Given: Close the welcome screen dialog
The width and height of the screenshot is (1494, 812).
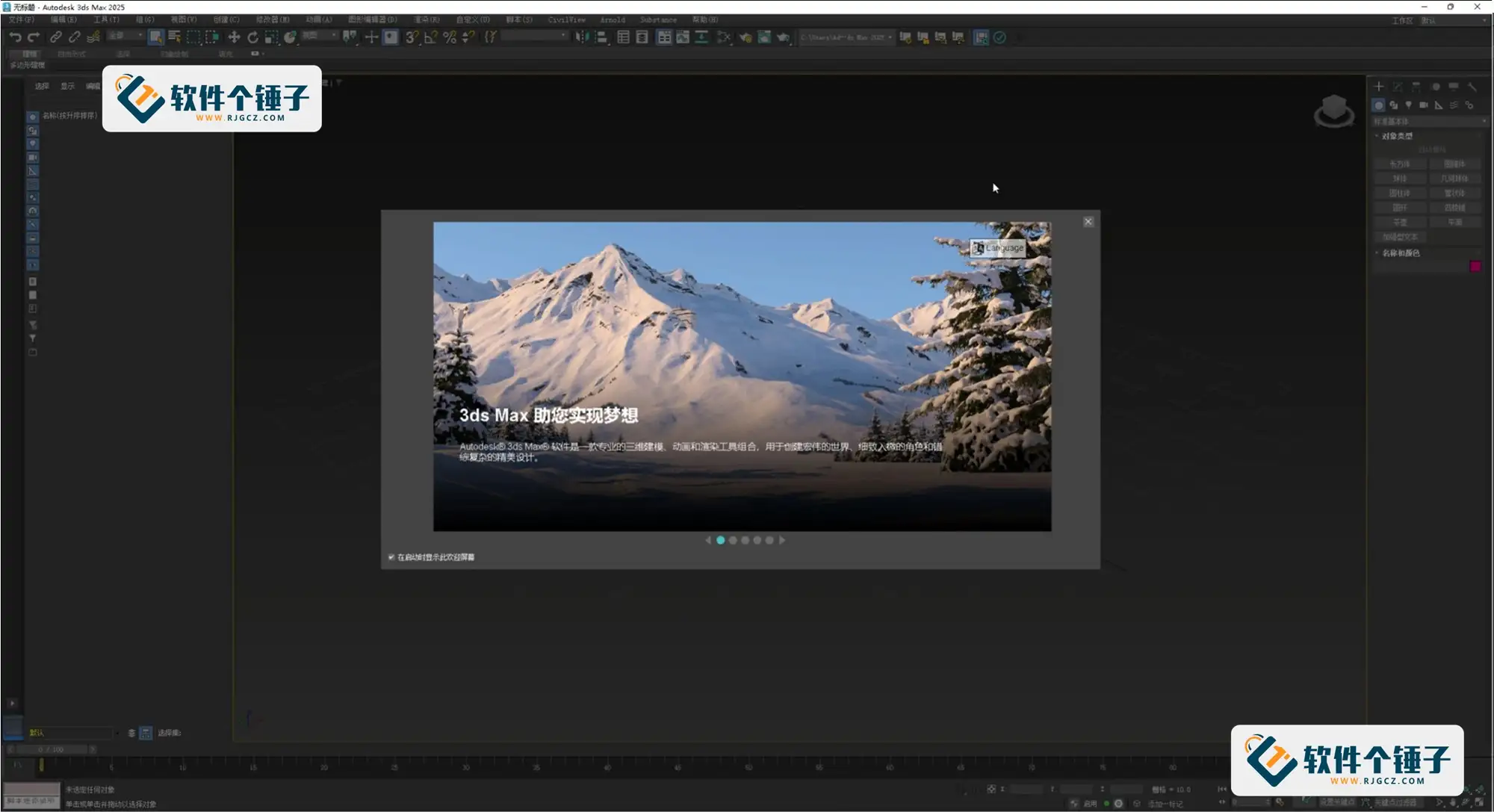Looking at the screenshot, I should pyautogui.click(x=1088, y=222).
